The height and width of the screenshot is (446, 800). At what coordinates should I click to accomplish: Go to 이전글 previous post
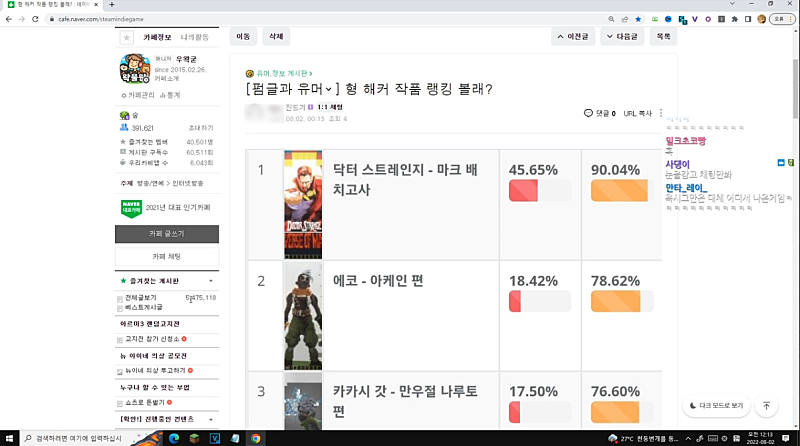point(573,36)
